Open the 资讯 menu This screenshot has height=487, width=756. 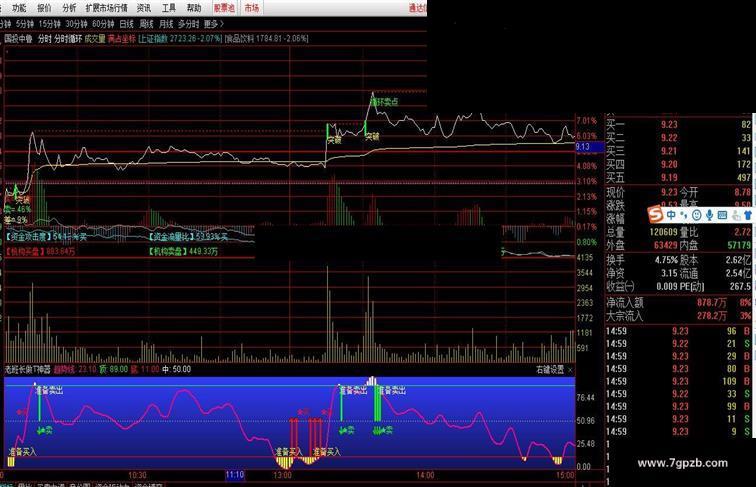(144, 8)
